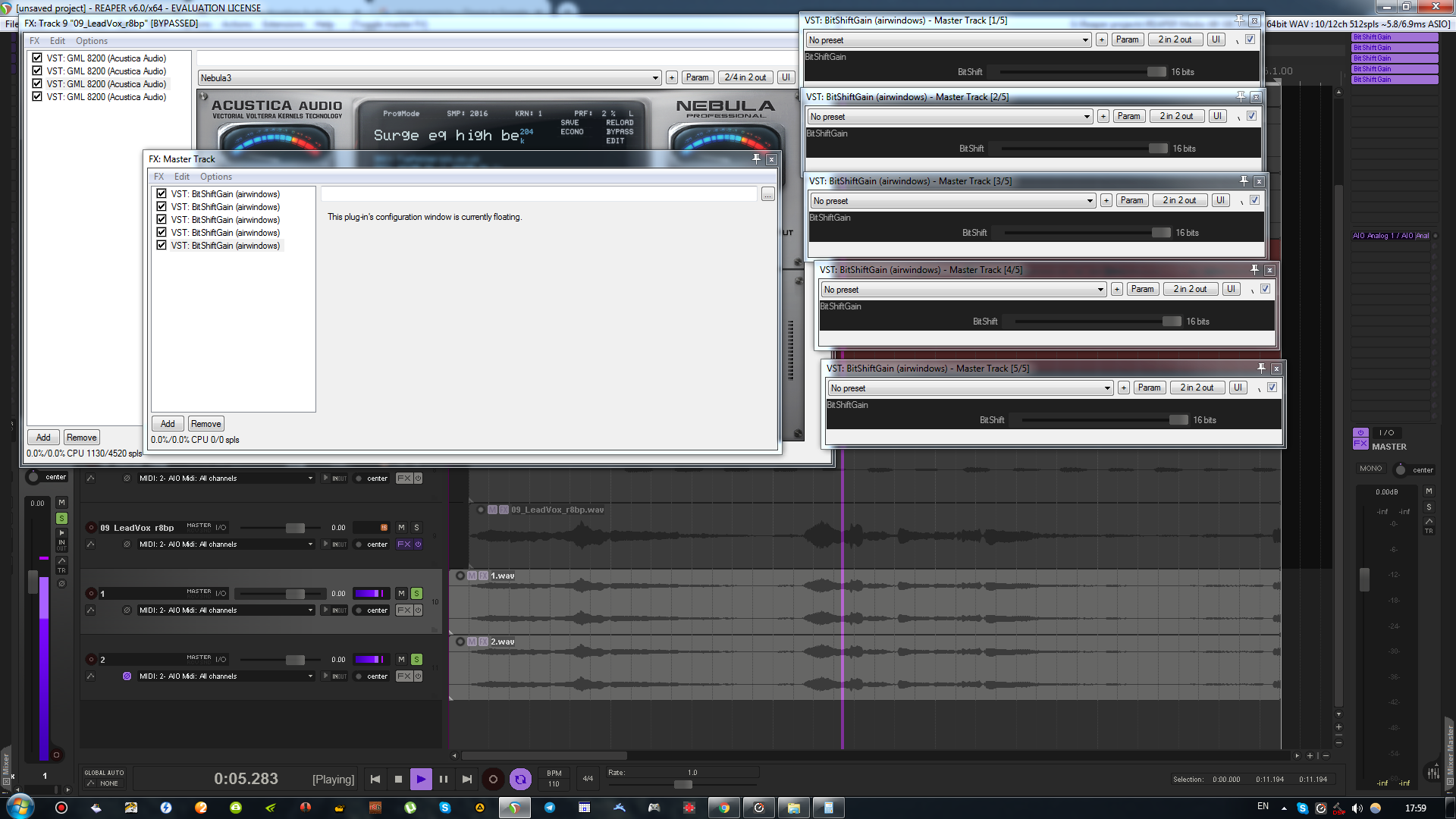The width and height of the screenshot is (1456, 819).
Task: Click Remove button in Track 9 FX window
Action: 81,438
